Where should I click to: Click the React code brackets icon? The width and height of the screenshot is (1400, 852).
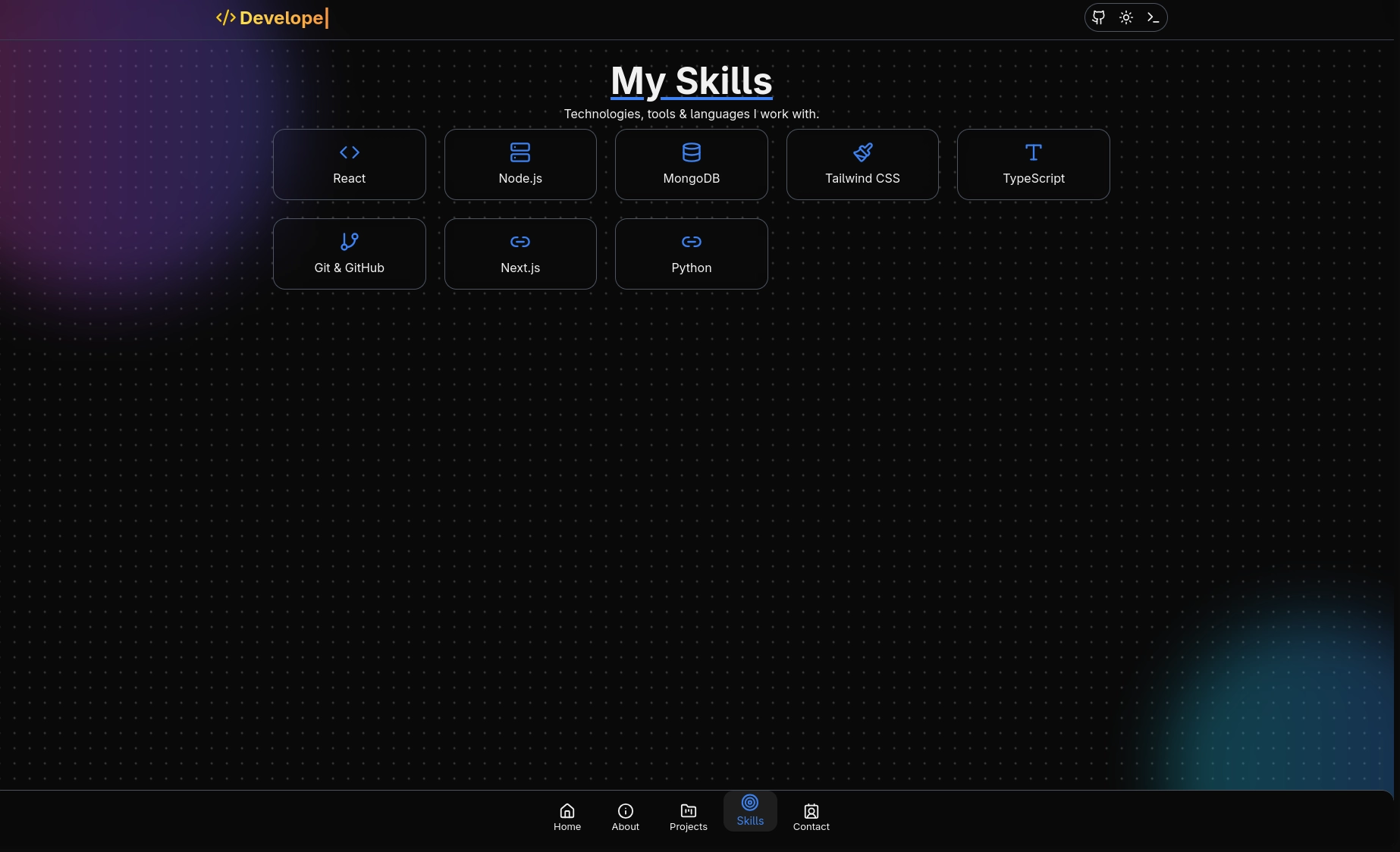(350, 152)
